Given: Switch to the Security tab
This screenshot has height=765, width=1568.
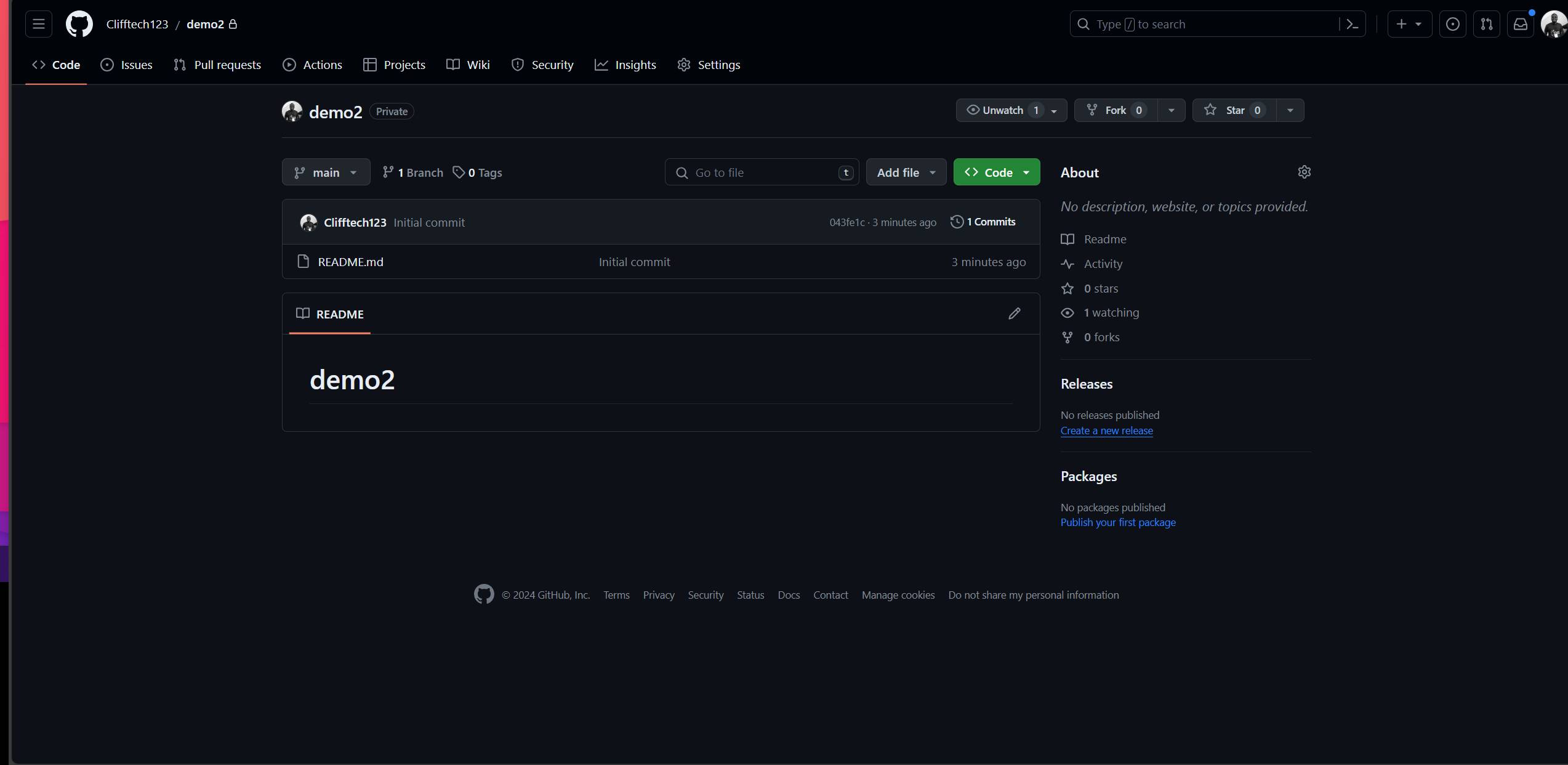Looking at the screenshot, I should pos(542,65).
